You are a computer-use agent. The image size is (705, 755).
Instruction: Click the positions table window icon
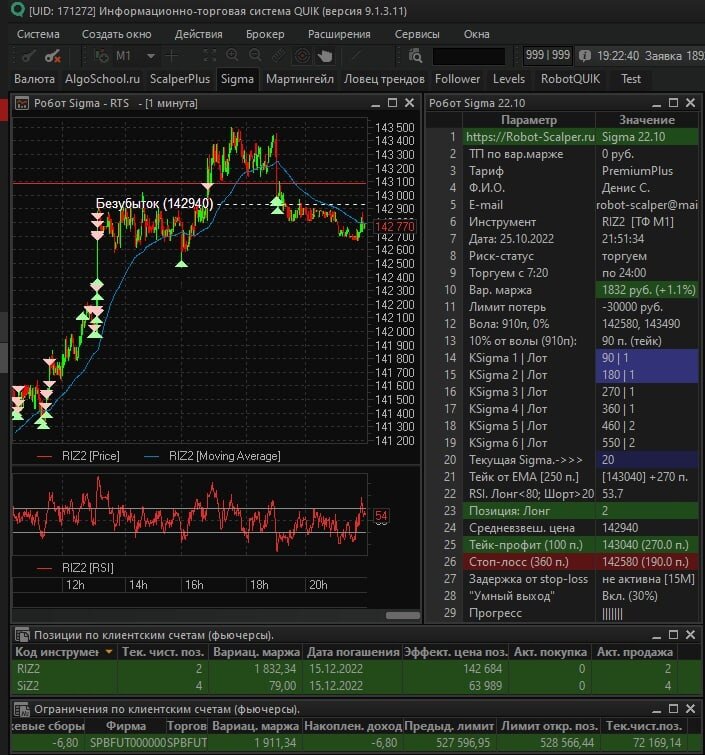[22, 635]
